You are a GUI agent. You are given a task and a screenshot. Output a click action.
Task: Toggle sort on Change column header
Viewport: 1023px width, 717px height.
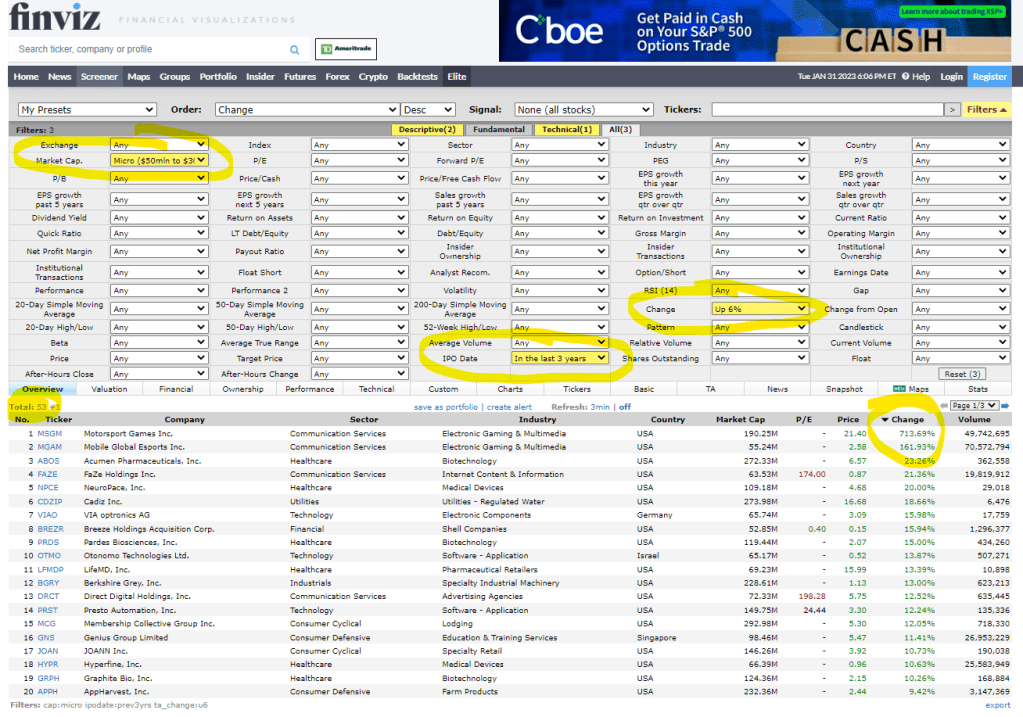(907, 420)
